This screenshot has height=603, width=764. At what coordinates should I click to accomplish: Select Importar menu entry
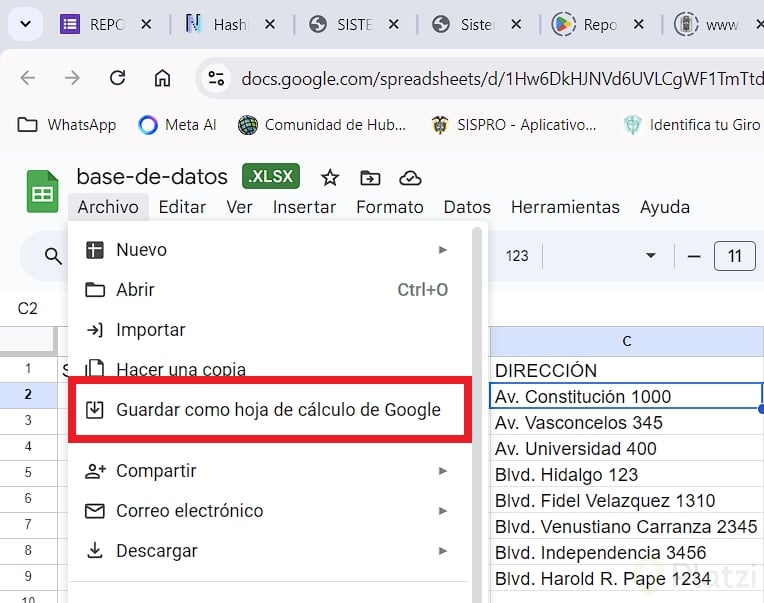tap(269, 330)
